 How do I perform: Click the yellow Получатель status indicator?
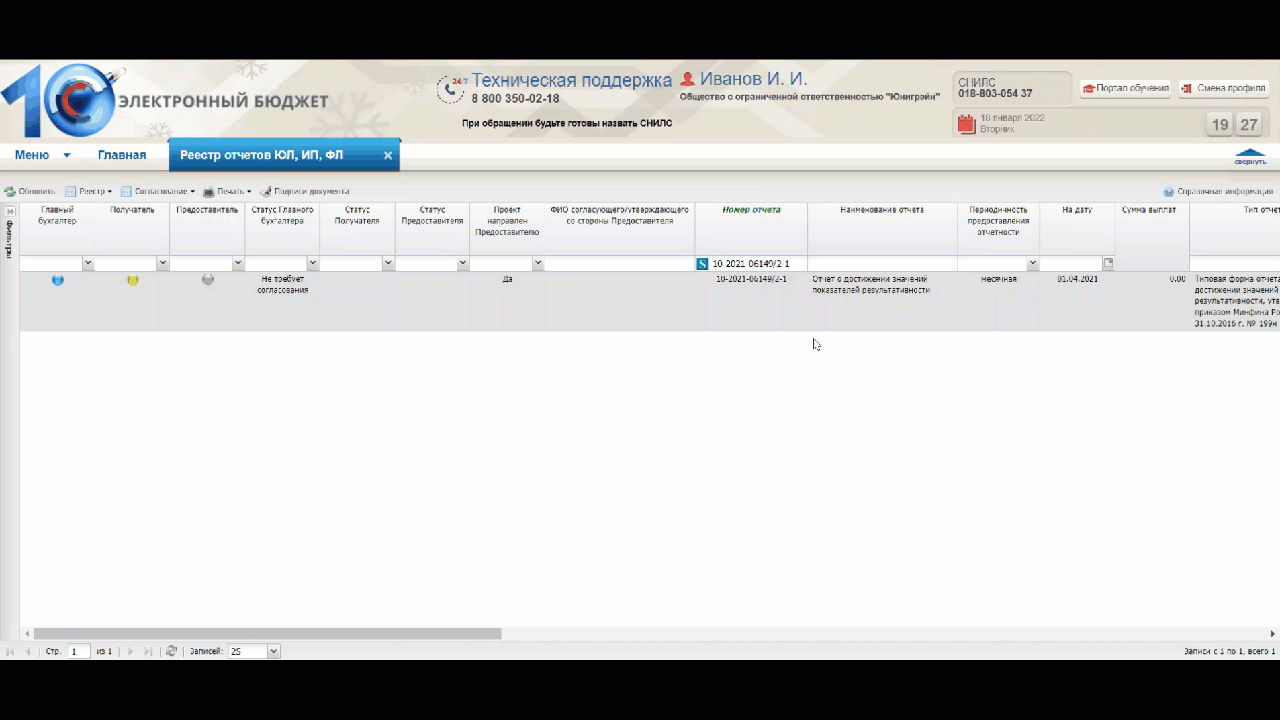[x=132, y=280]
